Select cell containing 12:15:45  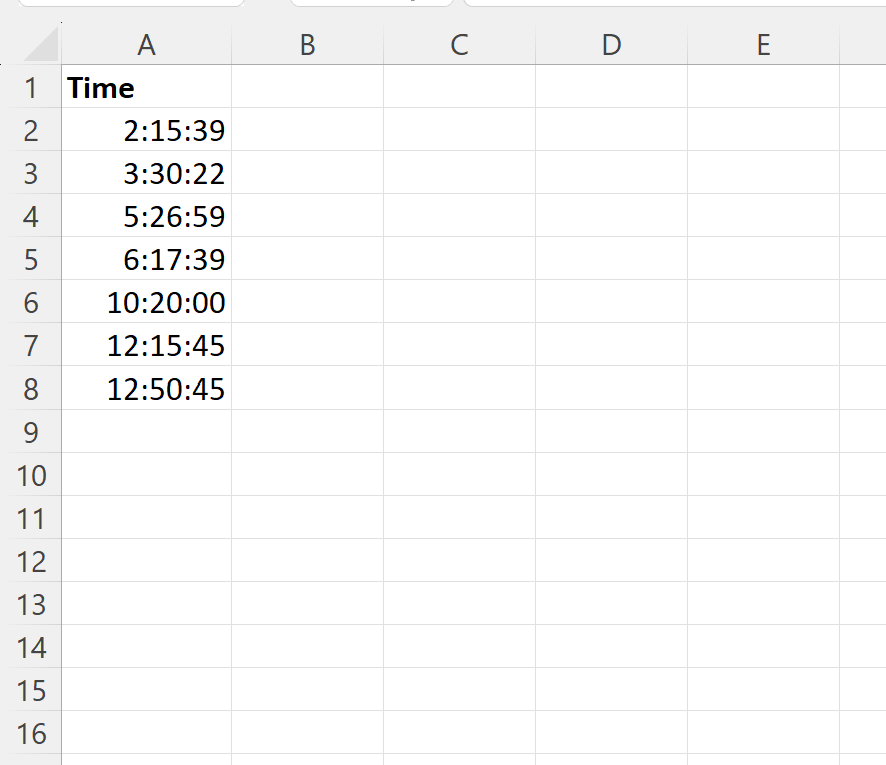click(x=146, y=344)
